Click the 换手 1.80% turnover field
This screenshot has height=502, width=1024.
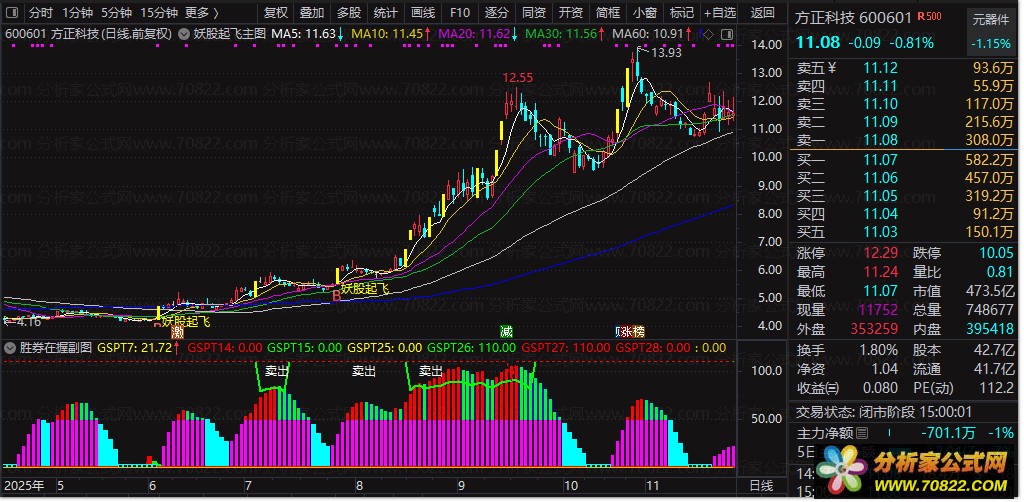(847, 351)
